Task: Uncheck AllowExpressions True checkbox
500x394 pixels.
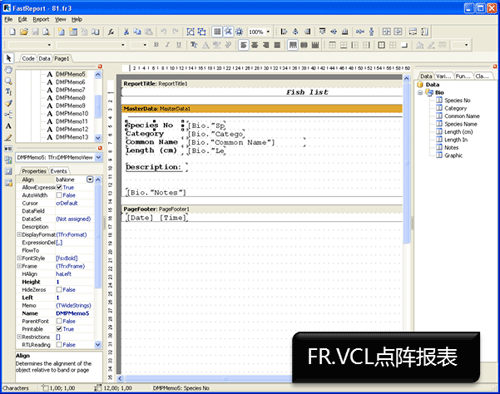Action: click(x=59, y=187)
